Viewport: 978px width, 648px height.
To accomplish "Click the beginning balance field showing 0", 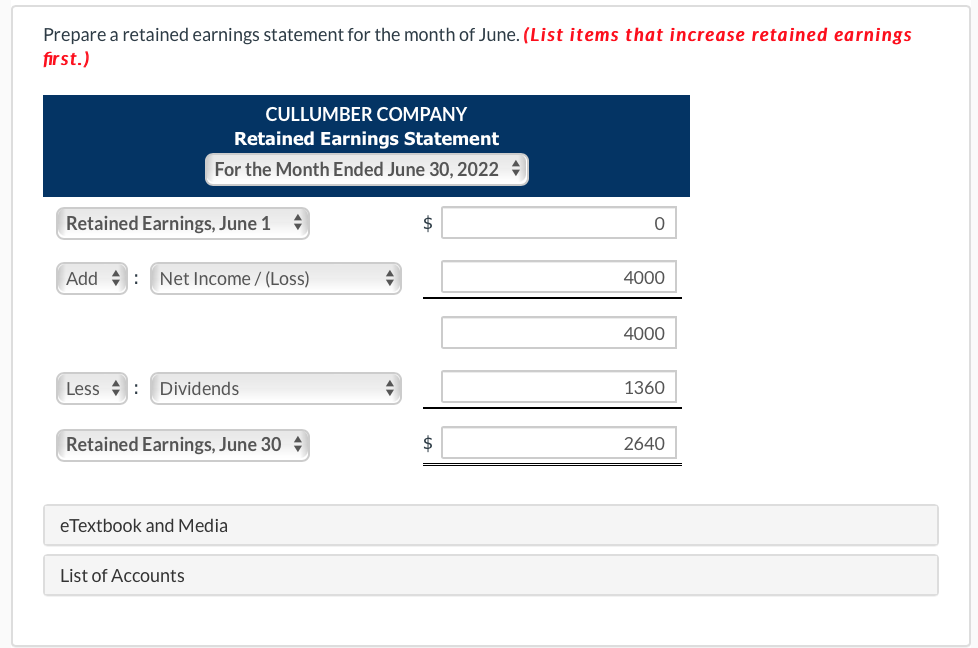I will point(559,223).
